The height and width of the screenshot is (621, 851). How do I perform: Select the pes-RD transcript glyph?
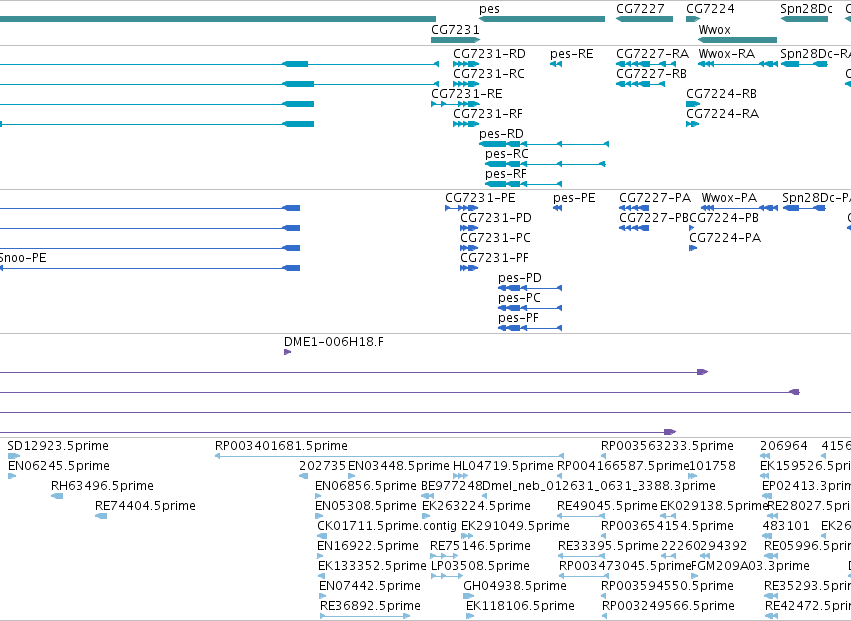544,144
